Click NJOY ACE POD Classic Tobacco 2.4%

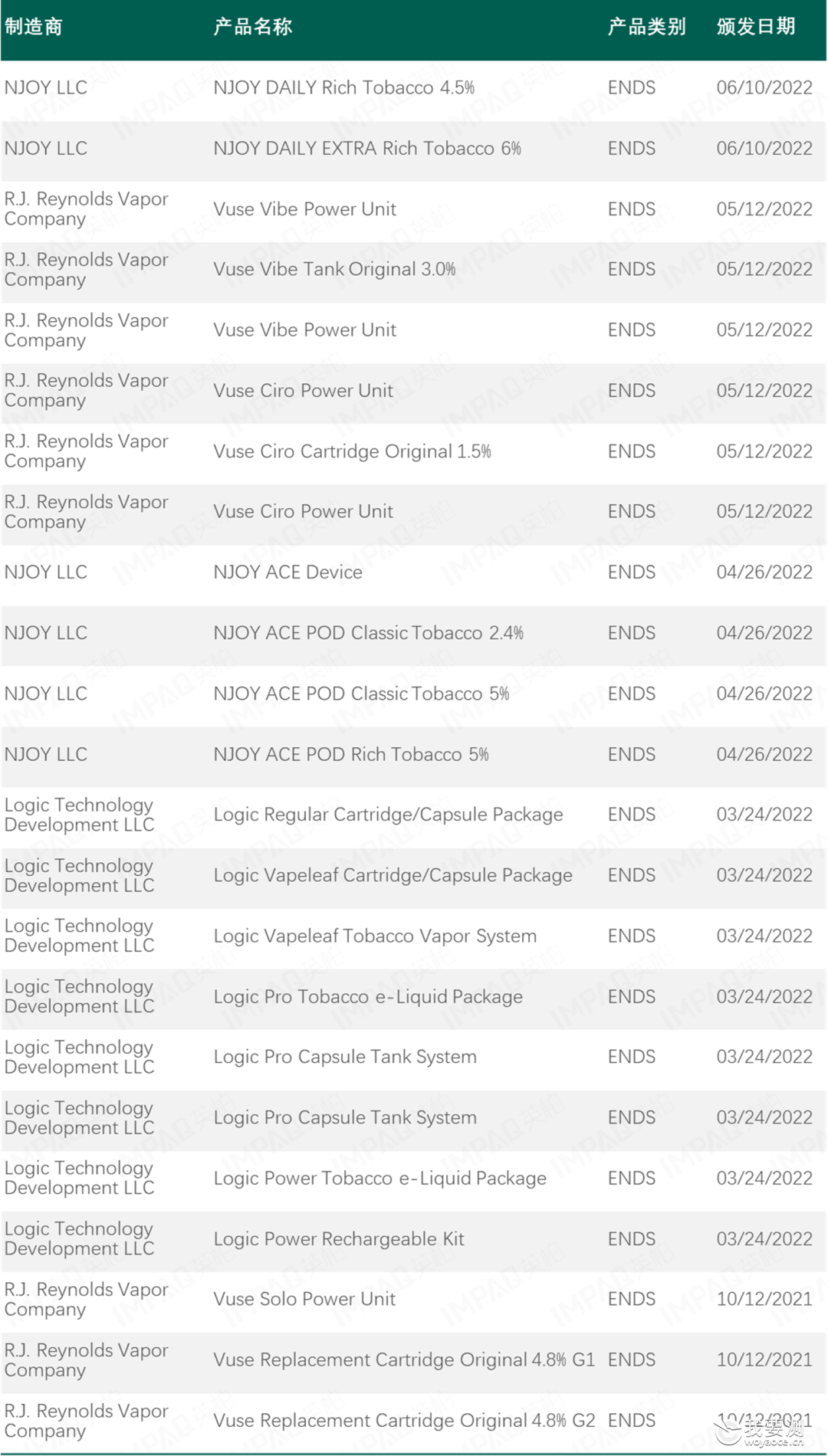[369, 633]
